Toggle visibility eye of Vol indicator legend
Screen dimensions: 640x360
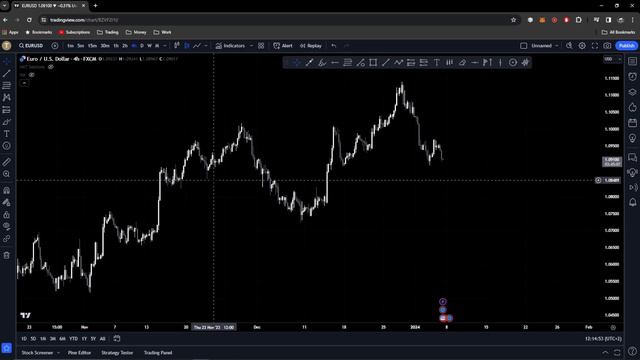click(x=31, y=75)
